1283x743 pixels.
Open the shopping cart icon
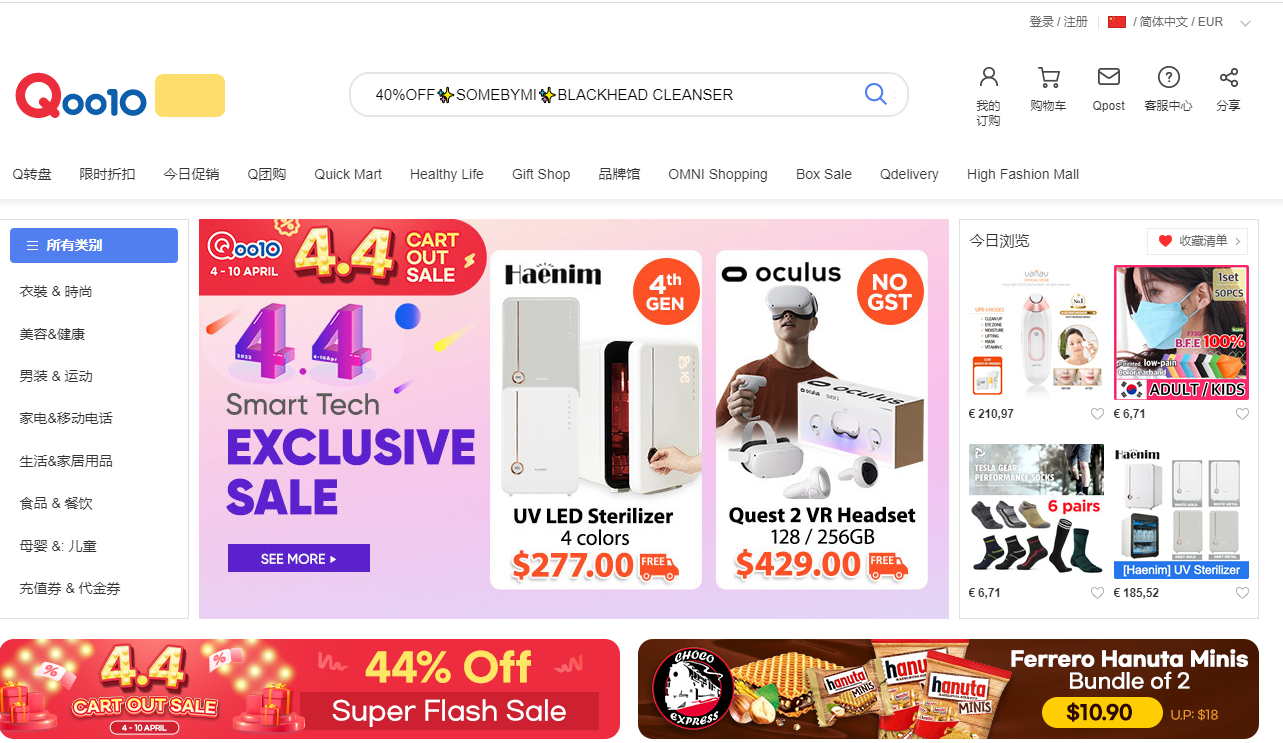pos(1048,77)
